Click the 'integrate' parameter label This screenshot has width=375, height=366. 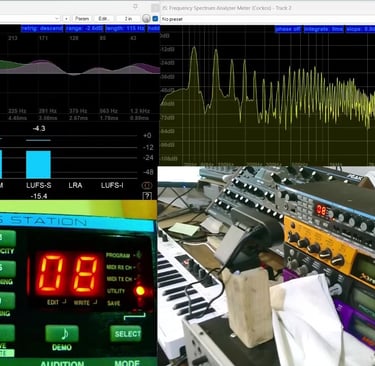pos(323,29)
